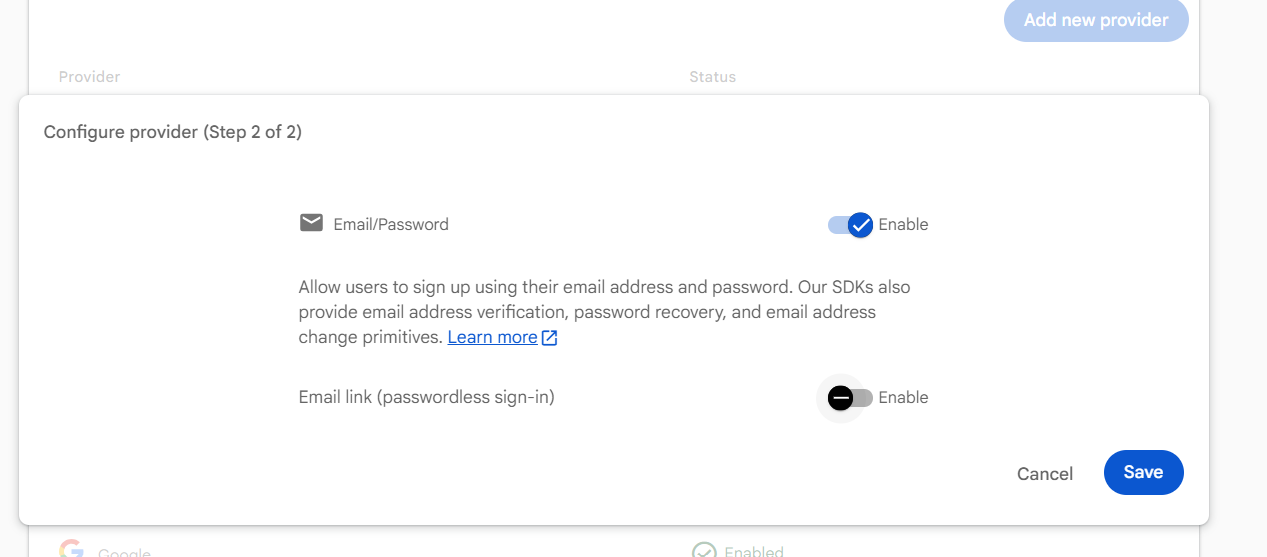The image size is (1267, 557).
Task: Select the Google provider row name
Action: [x=124, y=552]
